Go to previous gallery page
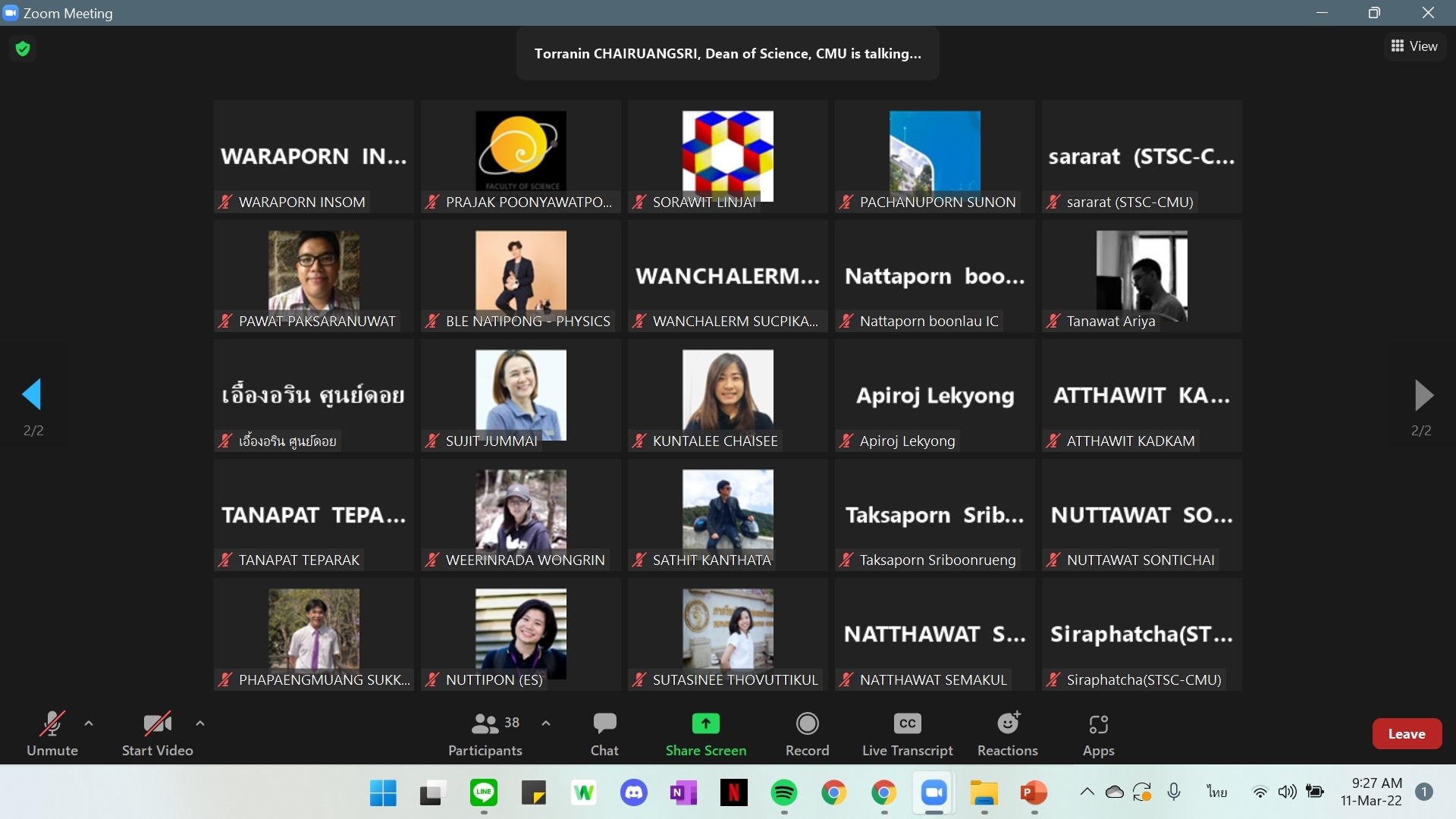 coord(32,394)
